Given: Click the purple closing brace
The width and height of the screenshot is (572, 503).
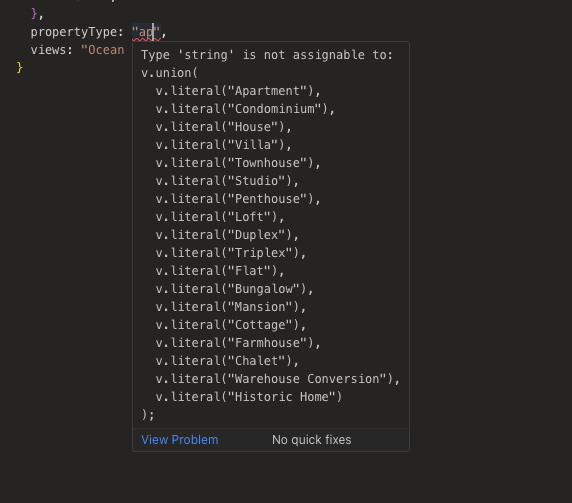Looking at the screenshot, I should (x=34, y=14).
